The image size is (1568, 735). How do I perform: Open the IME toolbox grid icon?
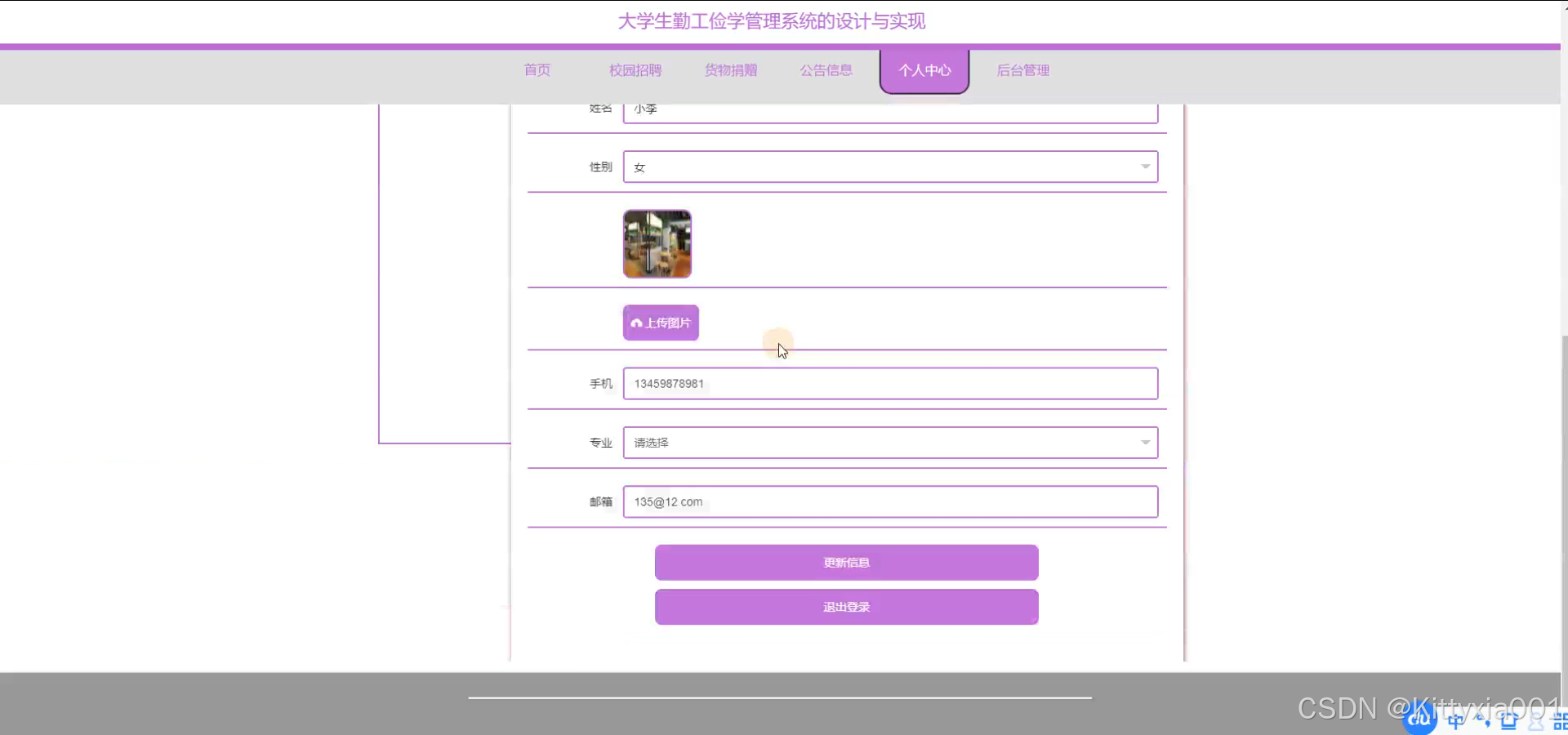[1560, 720]
